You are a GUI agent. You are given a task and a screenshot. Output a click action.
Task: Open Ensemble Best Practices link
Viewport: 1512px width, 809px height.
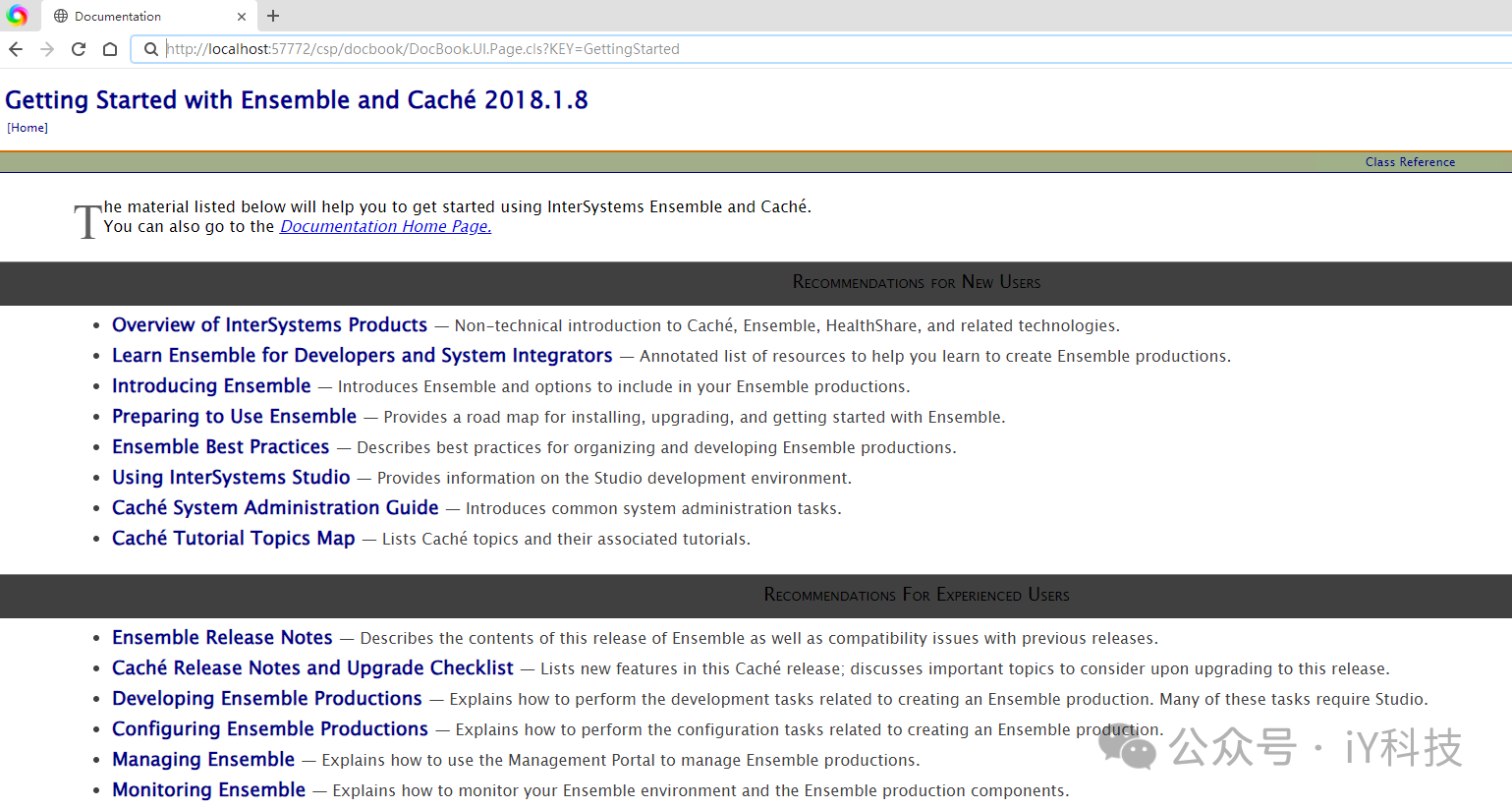pos(220,446)
